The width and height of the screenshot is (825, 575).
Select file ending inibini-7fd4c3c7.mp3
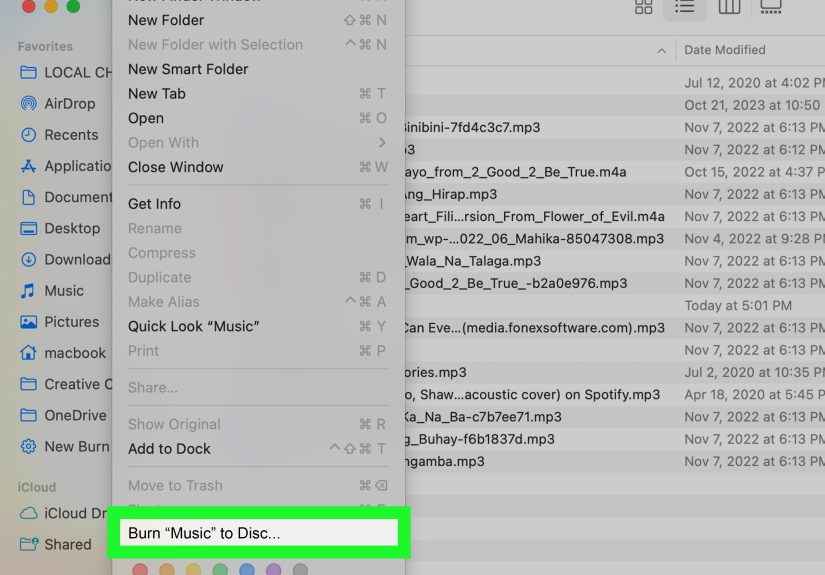615,127
